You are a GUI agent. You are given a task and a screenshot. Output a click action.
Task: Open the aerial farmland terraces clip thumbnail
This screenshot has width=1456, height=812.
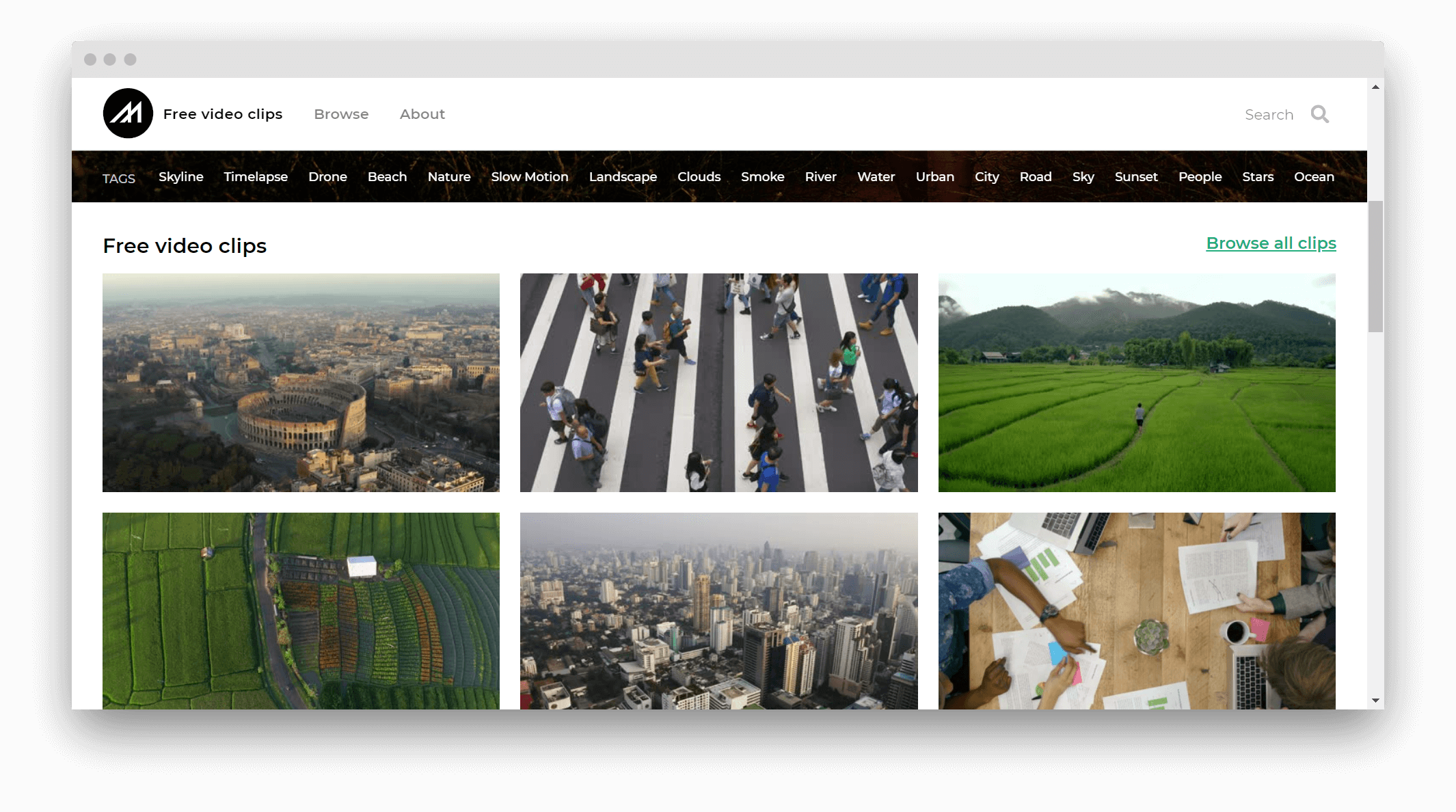[x=301, y=611]
